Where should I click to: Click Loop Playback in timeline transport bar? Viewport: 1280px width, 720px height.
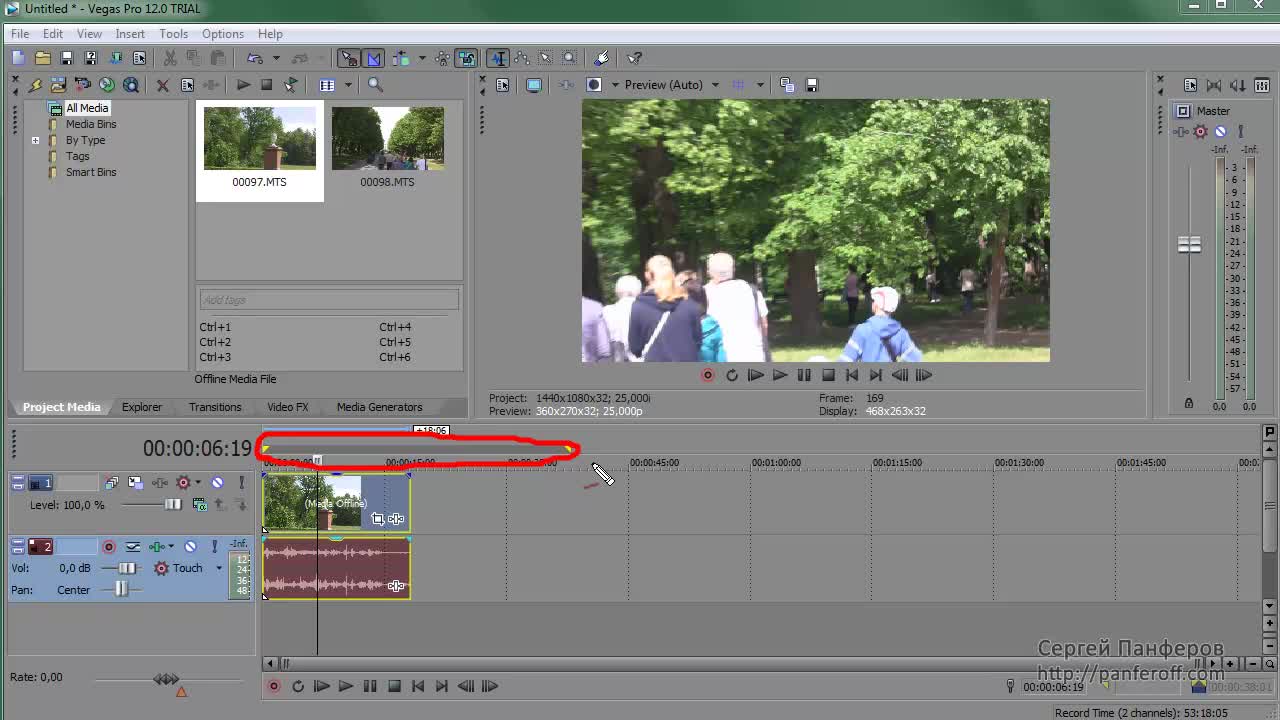click(x=298, y=686)
